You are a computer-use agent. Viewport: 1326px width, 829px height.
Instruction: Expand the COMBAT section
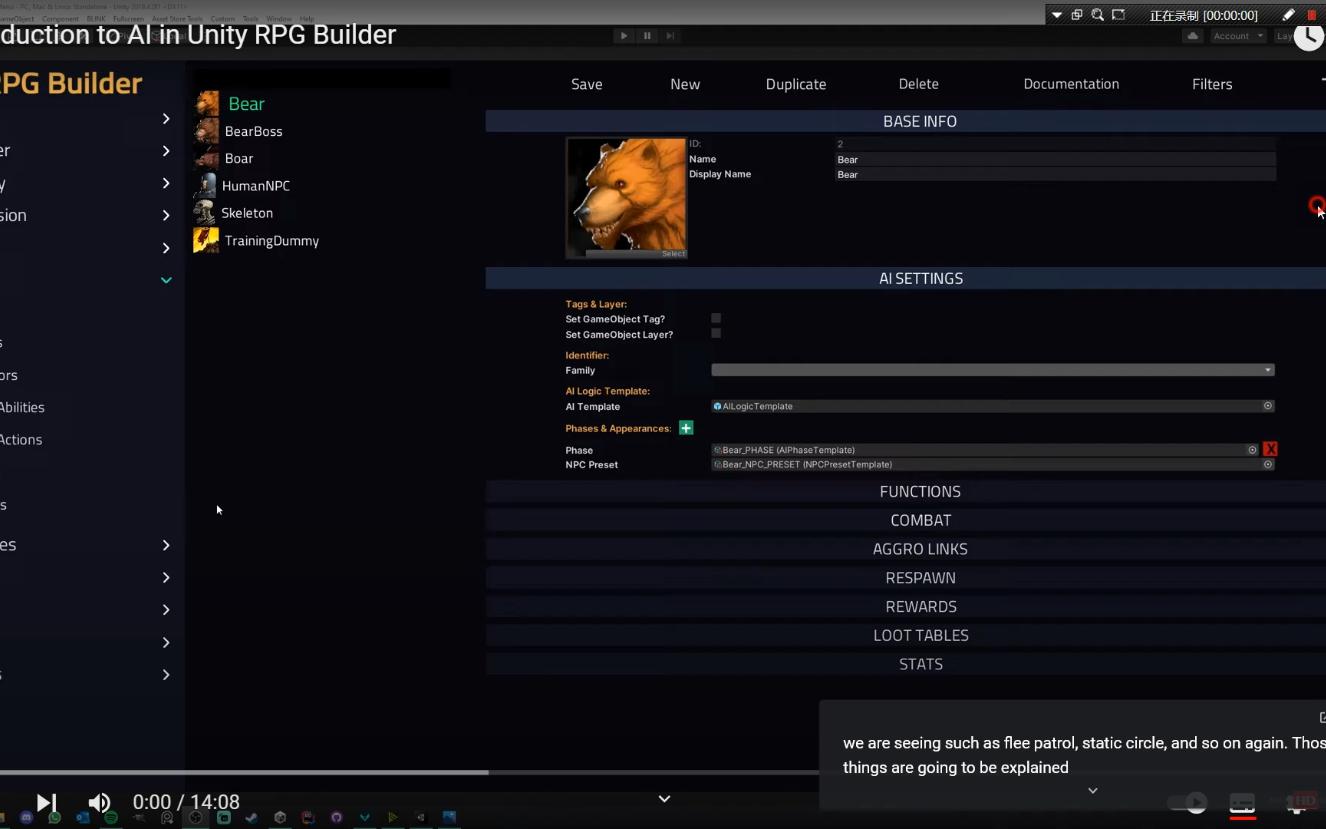coord(920,519)
